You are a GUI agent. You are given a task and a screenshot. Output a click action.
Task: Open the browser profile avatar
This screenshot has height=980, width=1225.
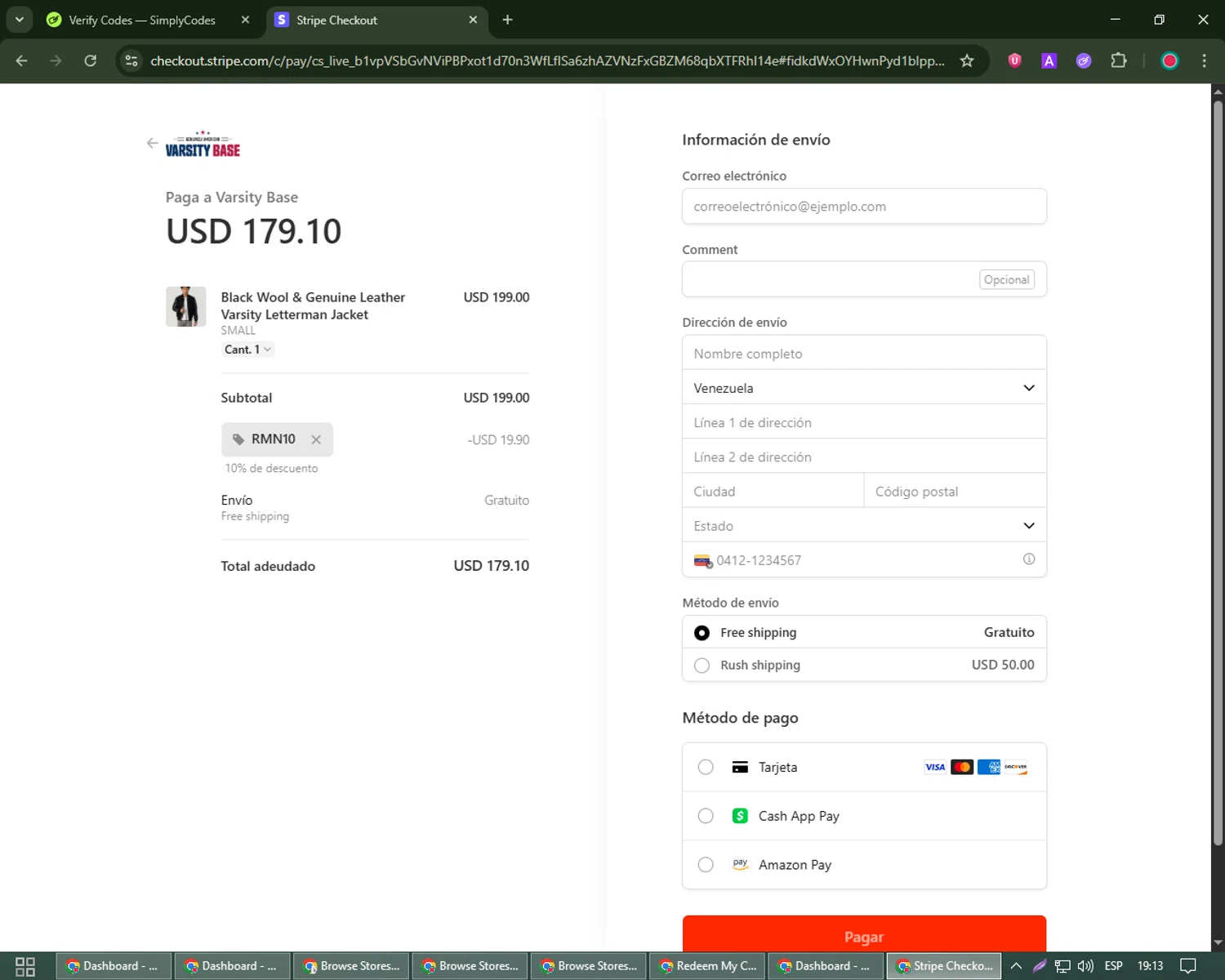pos(1169,60)
